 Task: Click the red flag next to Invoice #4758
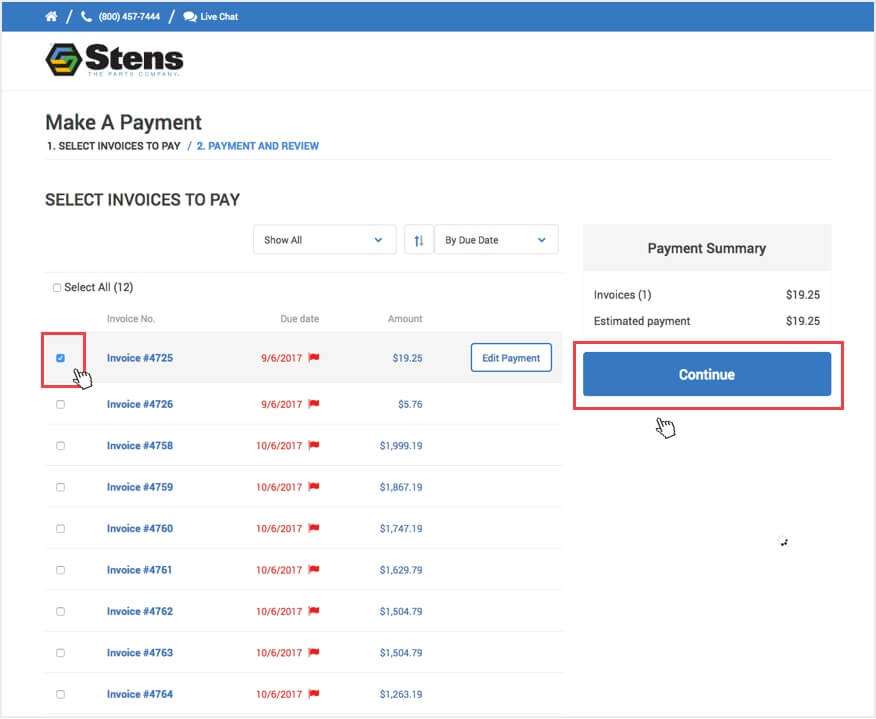tap(314, 445)
